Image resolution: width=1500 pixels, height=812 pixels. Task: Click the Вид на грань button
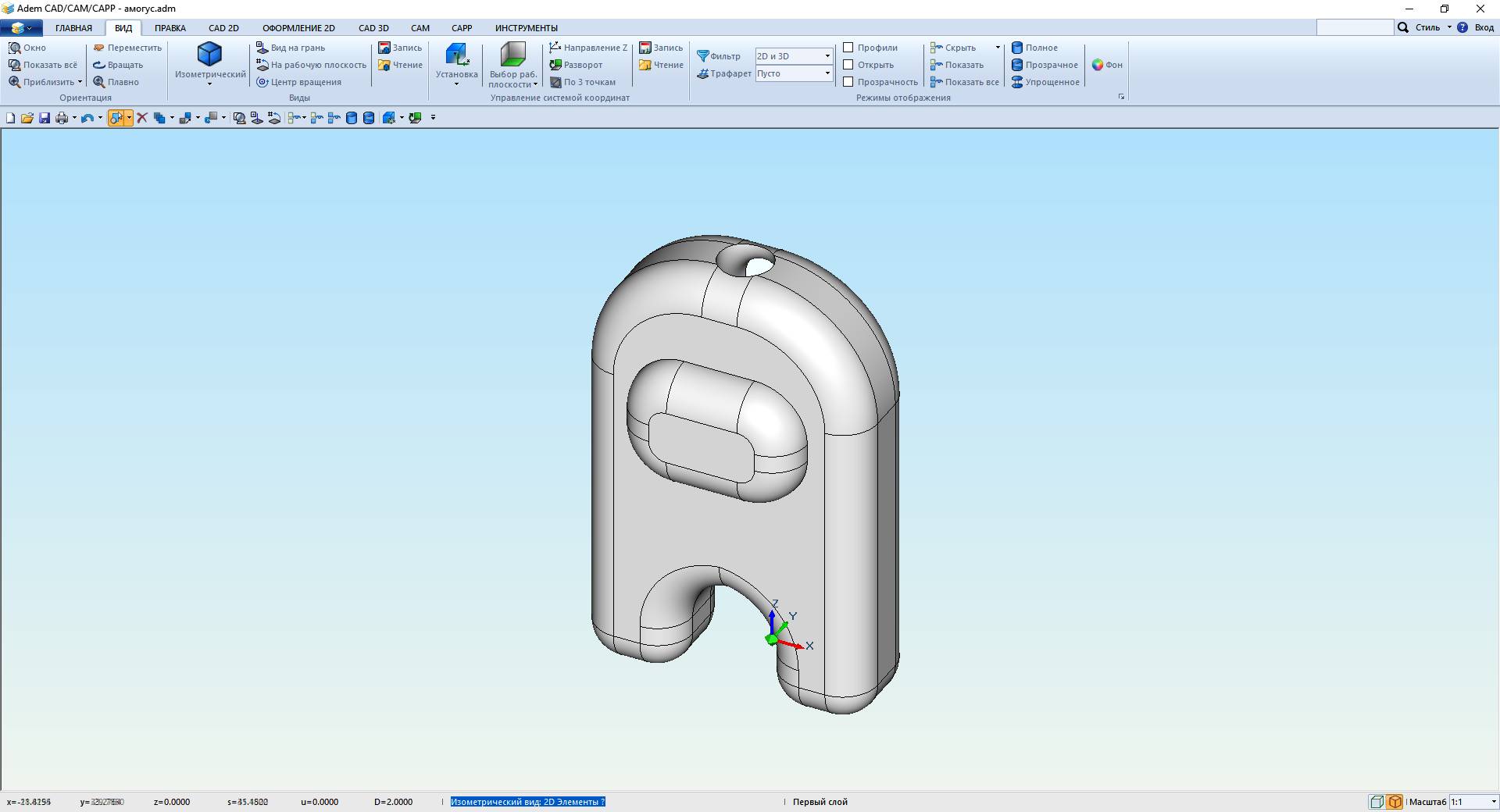tap(291, 48)
